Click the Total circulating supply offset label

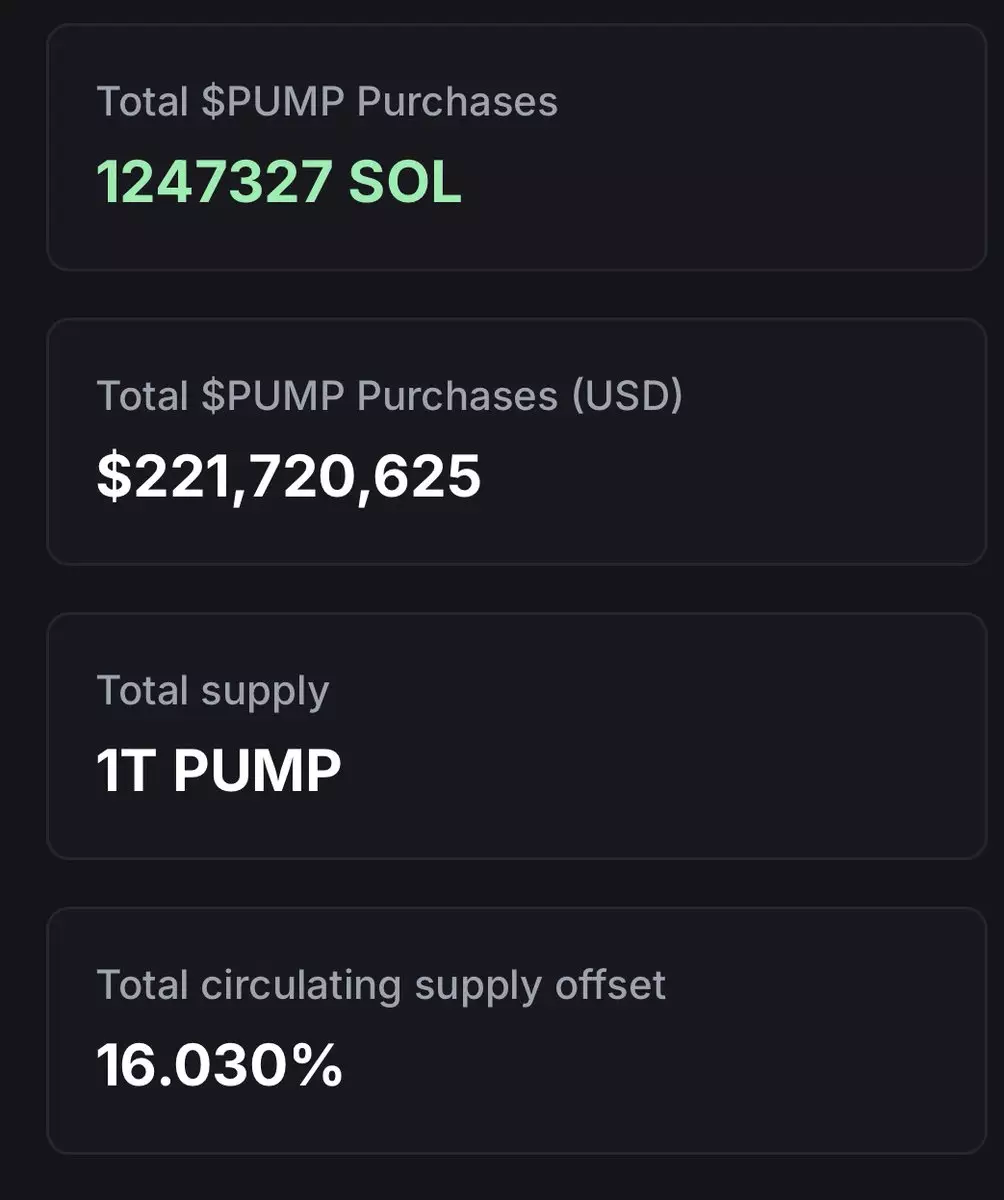[380, 985]
